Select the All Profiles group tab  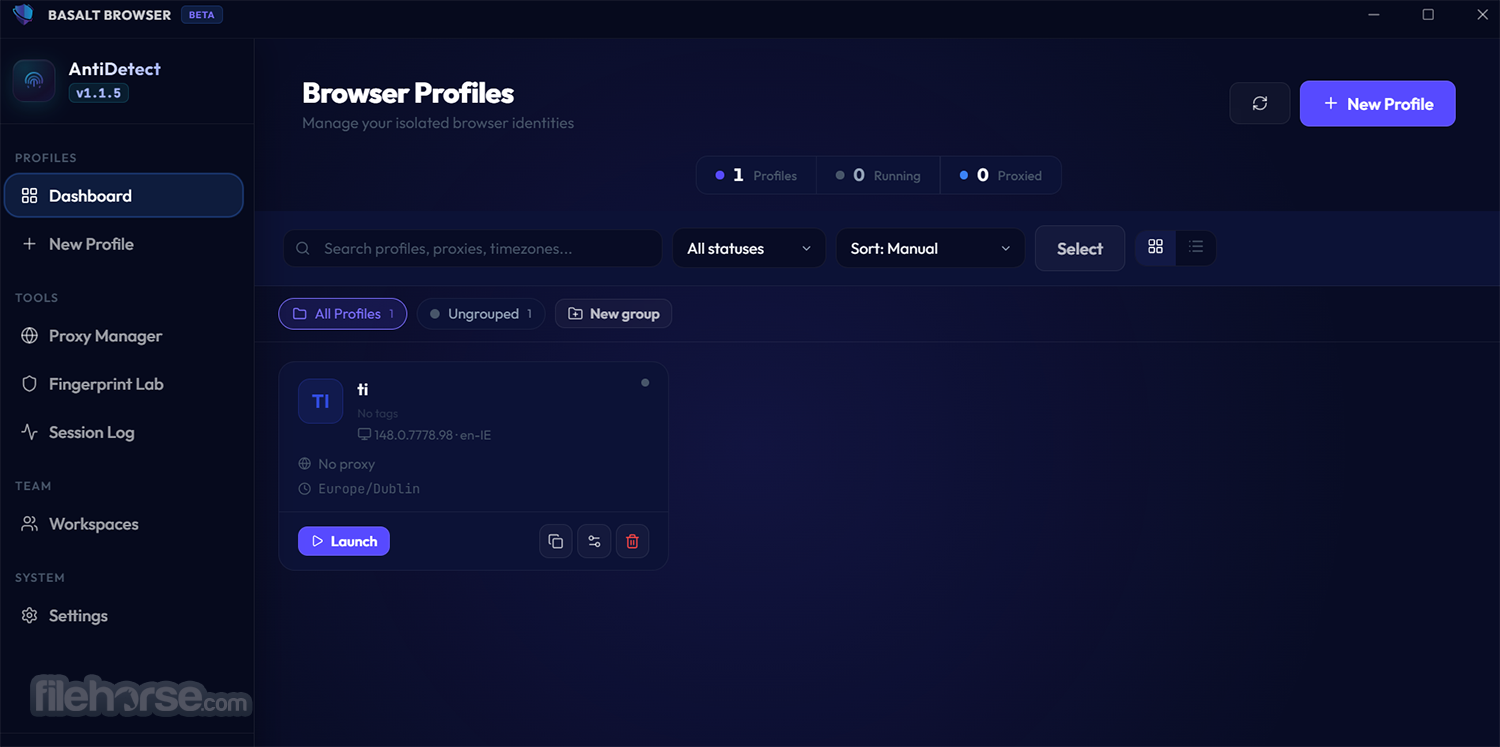click(343, 314)
